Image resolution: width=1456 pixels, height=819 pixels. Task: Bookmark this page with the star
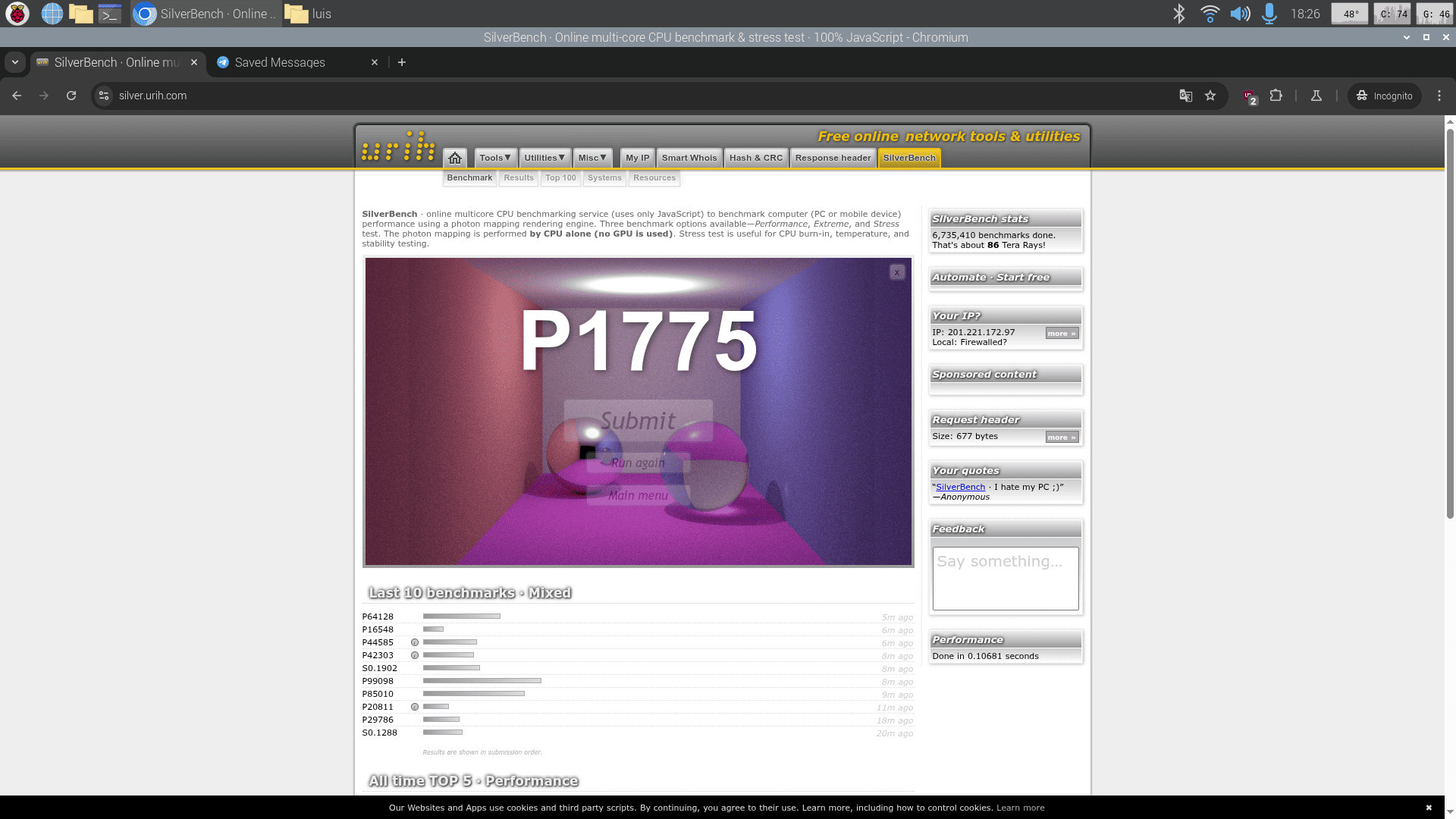point(1210,96)
